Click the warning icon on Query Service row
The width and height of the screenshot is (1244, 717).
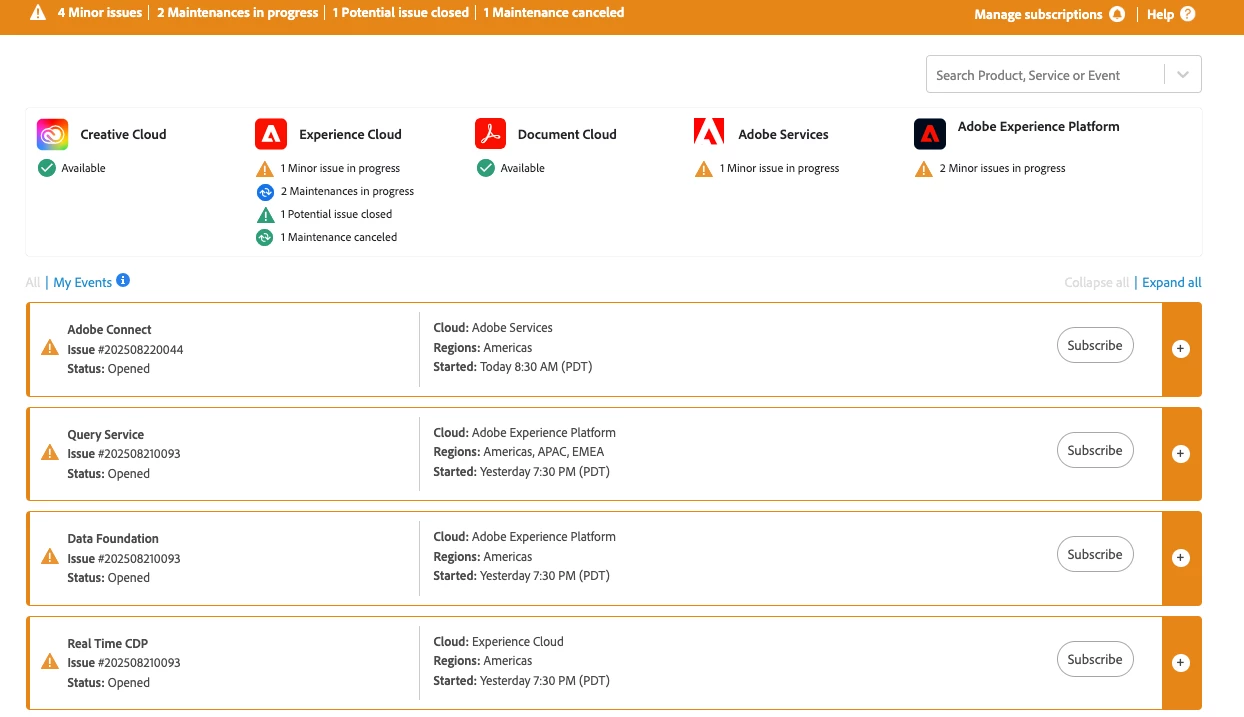(49, 453)
